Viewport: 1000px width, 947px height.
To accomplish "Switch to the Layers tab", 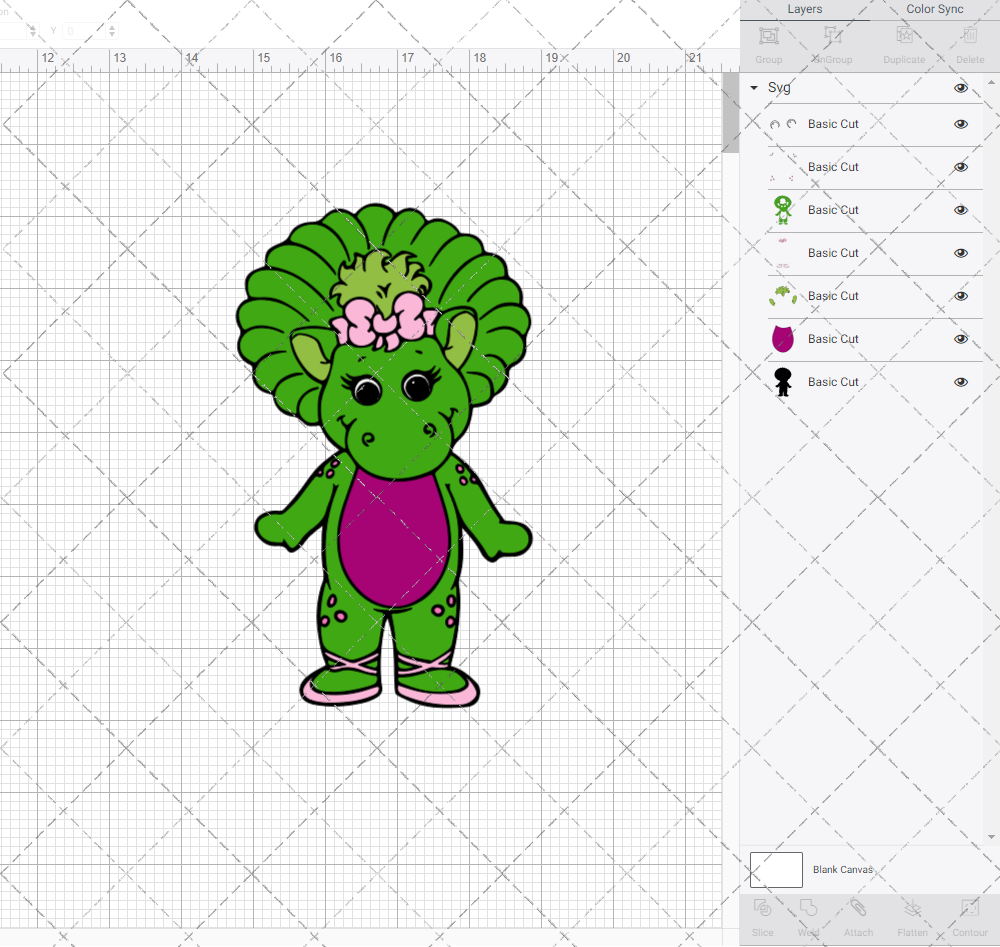I will coord(805,9).
